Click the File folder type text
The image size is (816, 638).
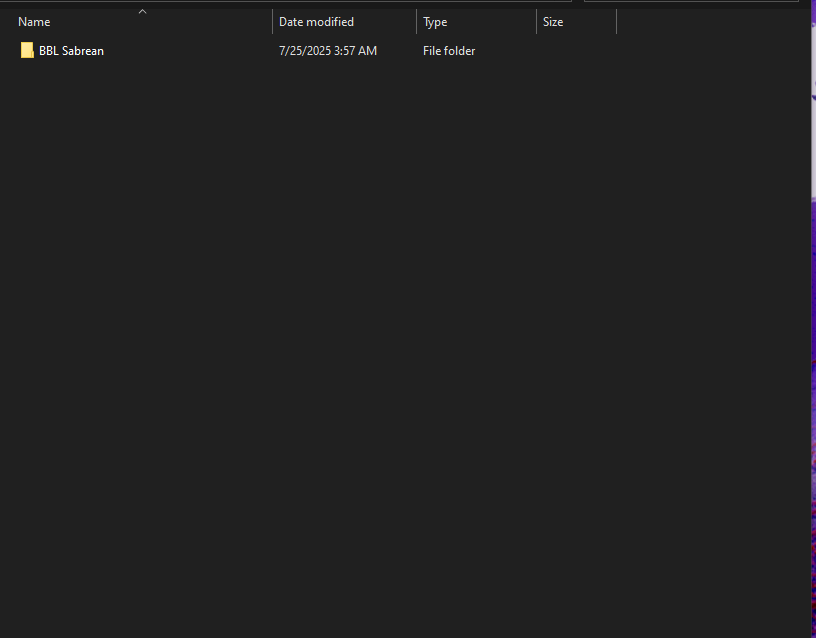pyautogui.click(x=449, y=51)
